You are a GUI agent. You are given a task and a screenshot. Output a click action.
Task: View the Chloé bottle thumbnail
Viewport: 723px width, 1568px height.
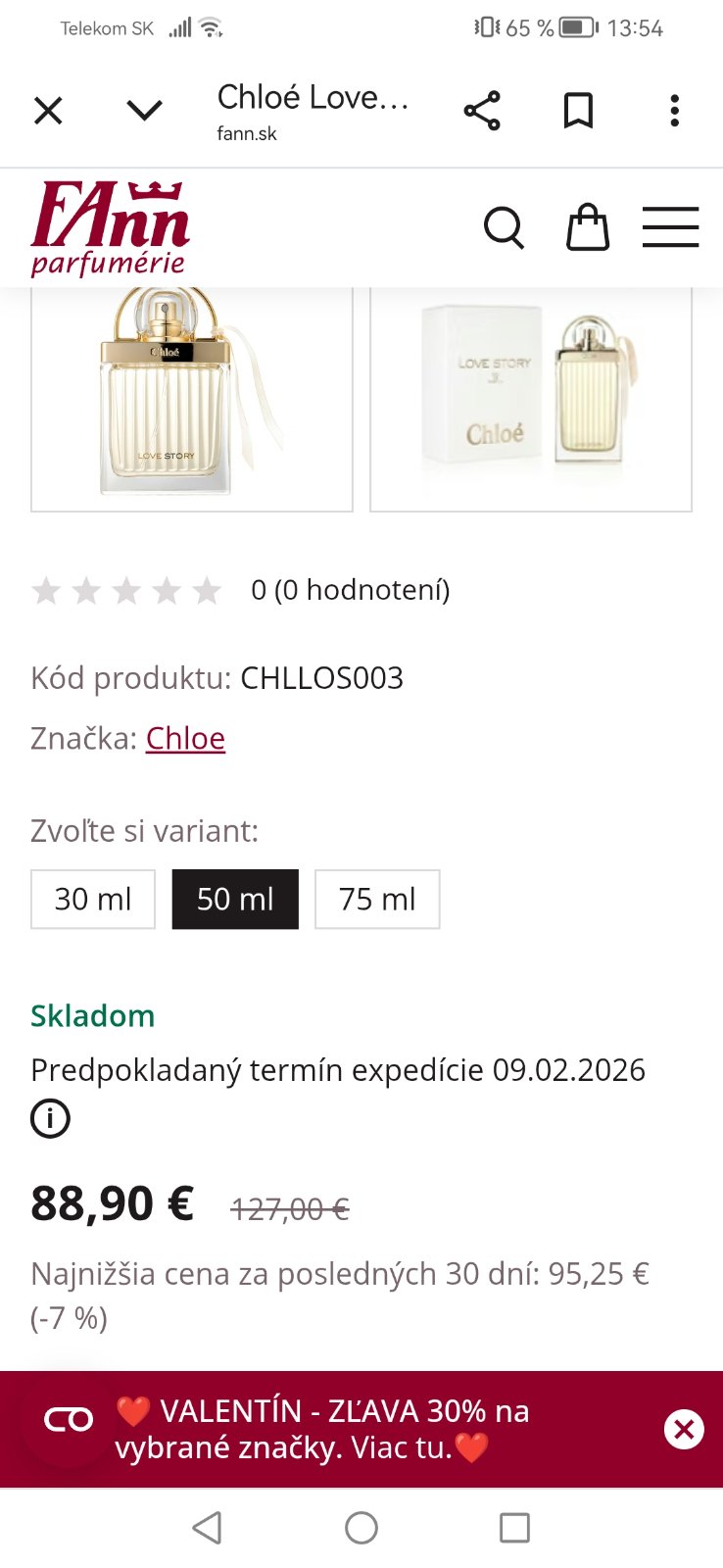(x=192, y=399)
